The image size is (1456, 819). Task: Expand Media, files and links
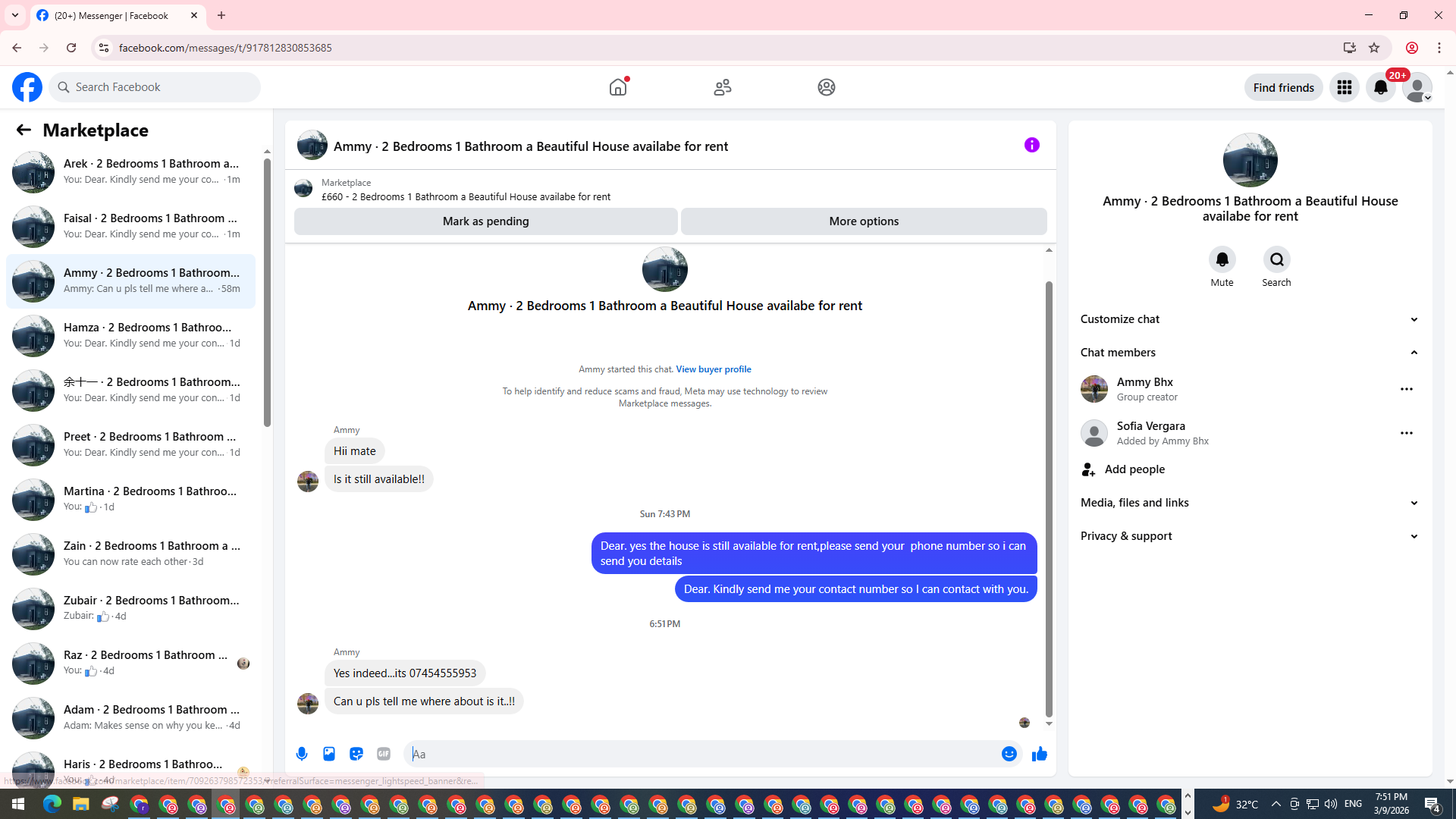pos(1250,503)
